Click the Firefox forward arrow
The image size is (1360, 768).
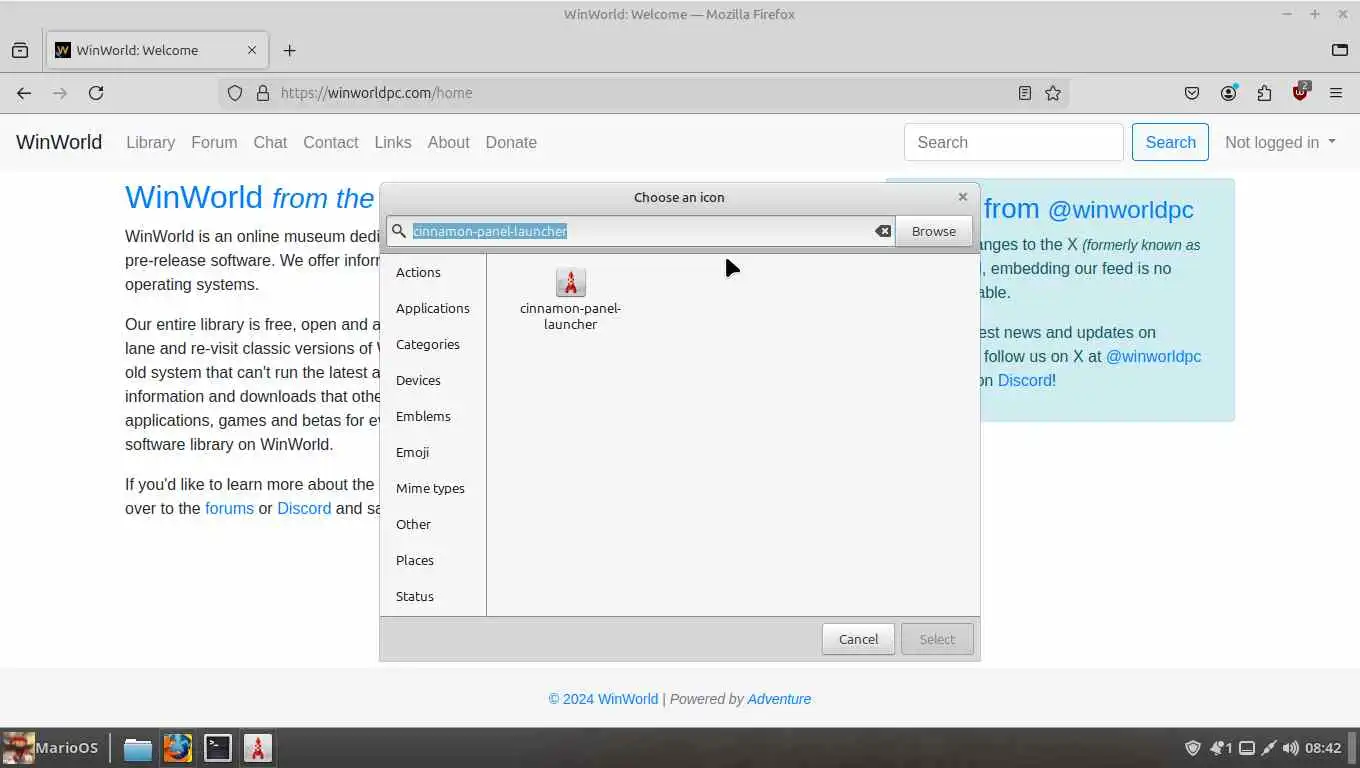(60, 93)
